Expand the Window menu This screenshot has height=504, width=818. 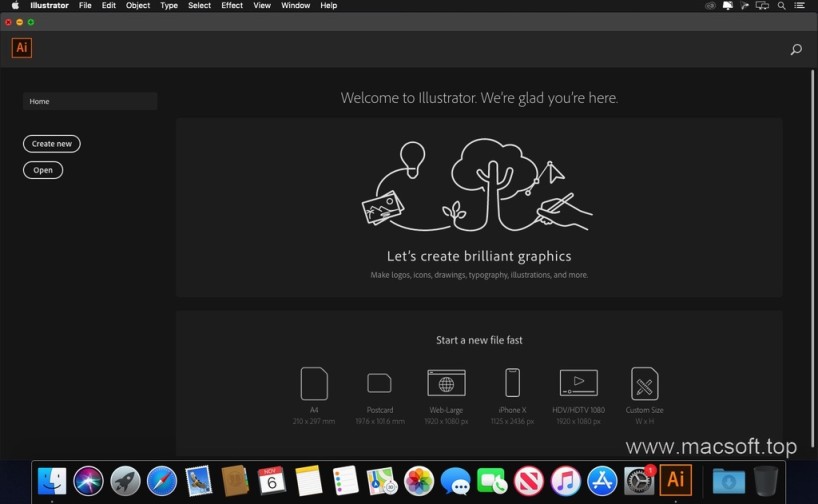(x=295, y=6)
